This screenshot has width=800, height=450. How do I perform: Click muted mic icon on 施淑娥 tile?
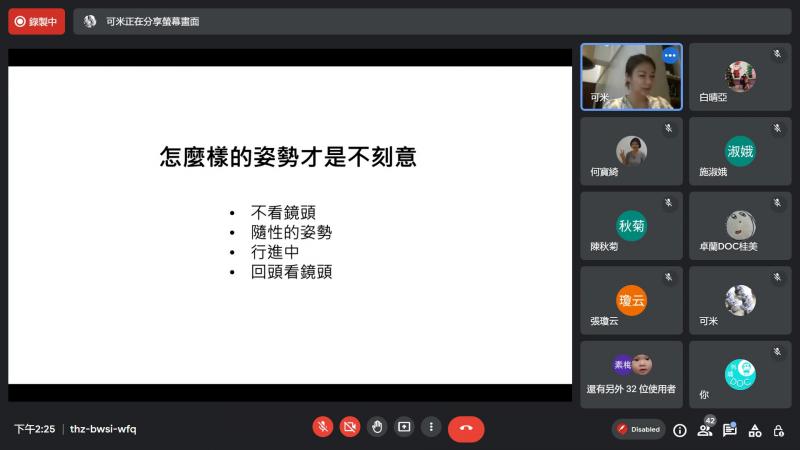tap(777, 128)
